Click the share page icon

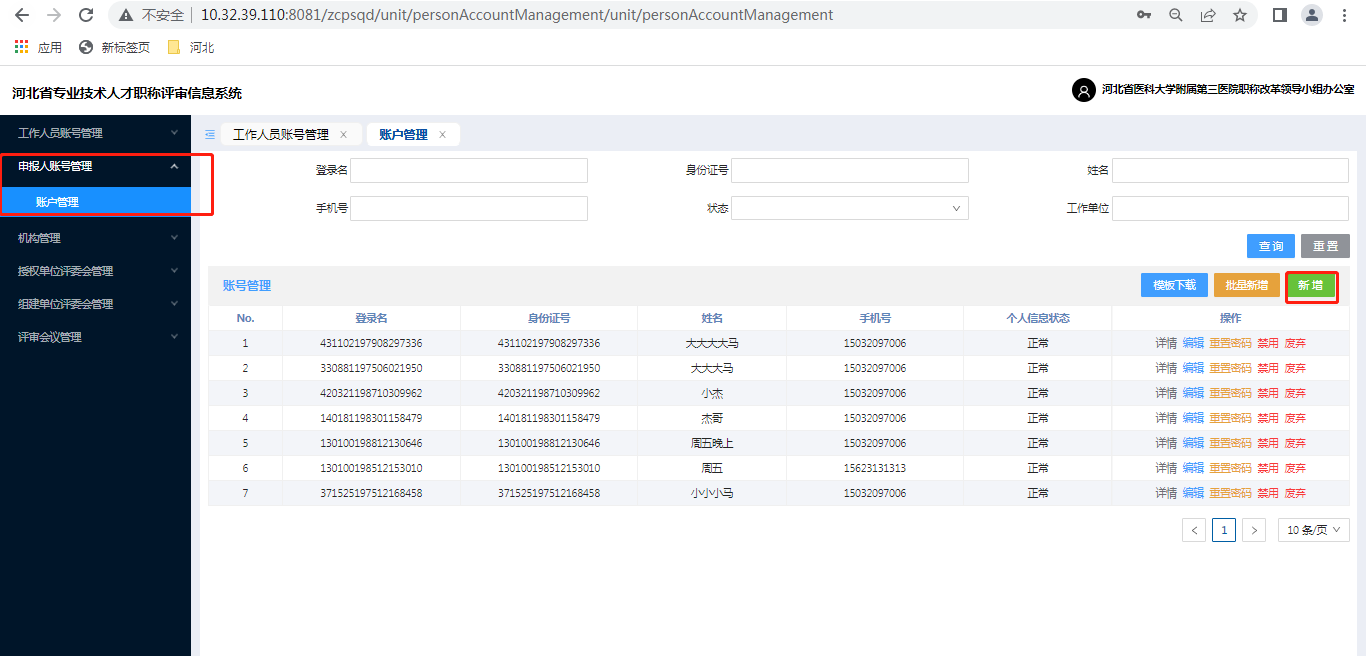pos(1208,15)
